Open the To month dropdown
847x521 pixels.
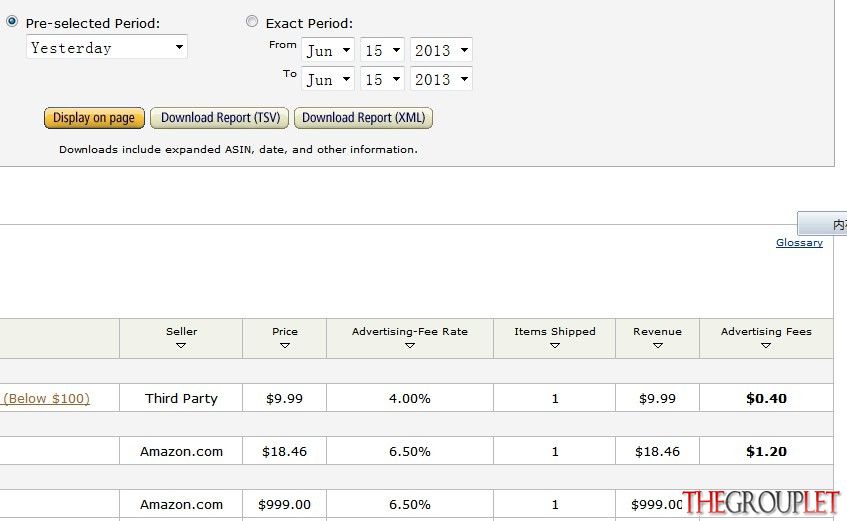pos(328,79)
